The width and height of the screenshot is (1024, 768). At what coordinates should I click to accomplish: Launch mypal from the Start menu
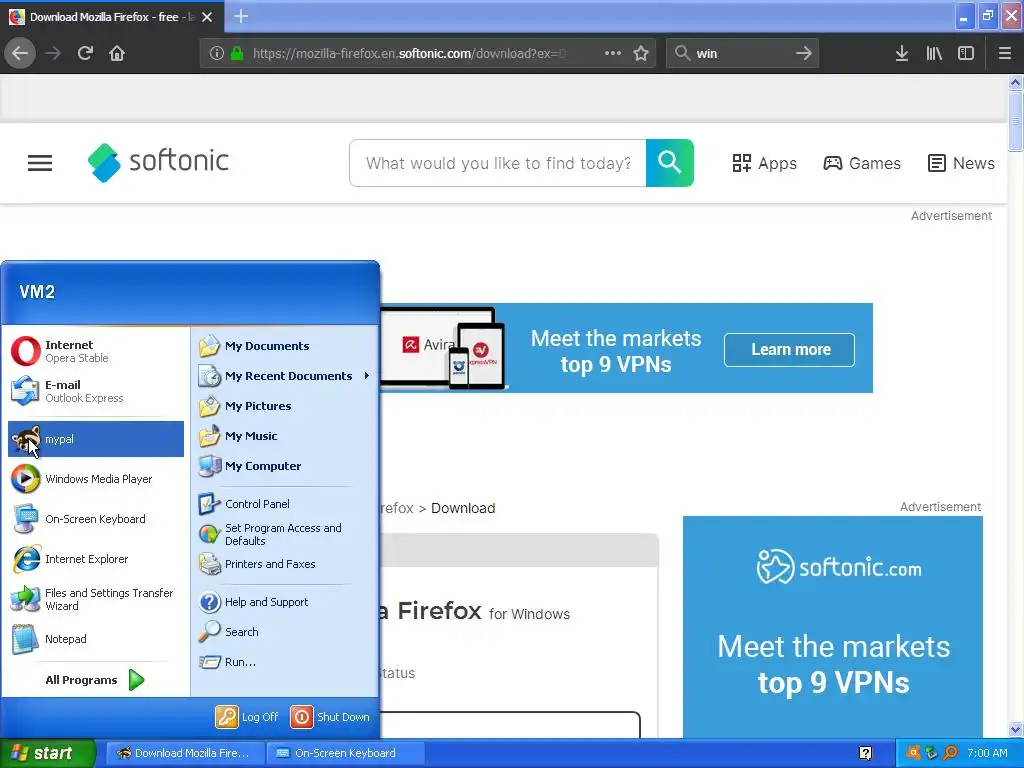95,439
